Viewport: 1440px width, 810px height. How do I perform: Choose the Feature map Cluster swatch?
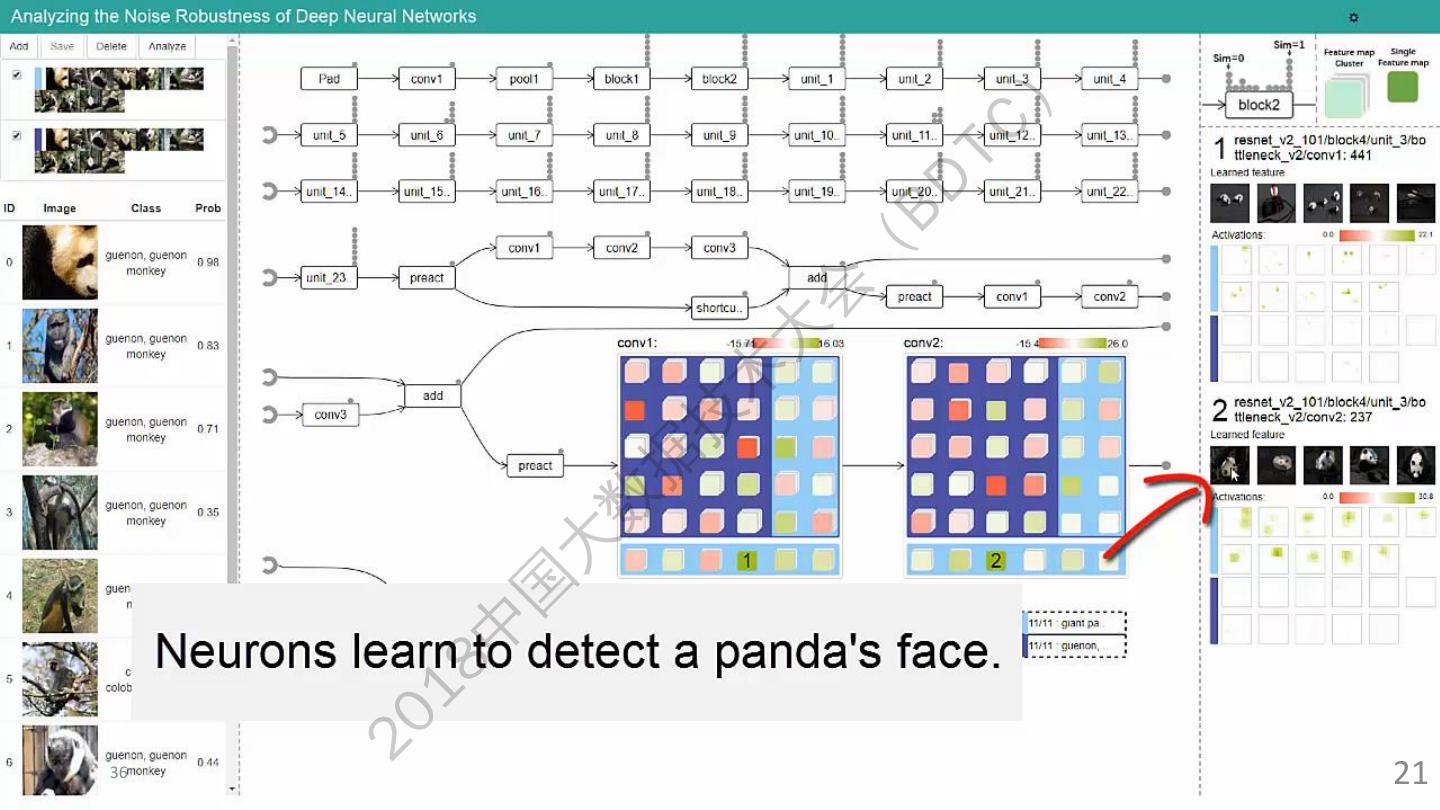pyautogui.click(x=1348, y=98)
